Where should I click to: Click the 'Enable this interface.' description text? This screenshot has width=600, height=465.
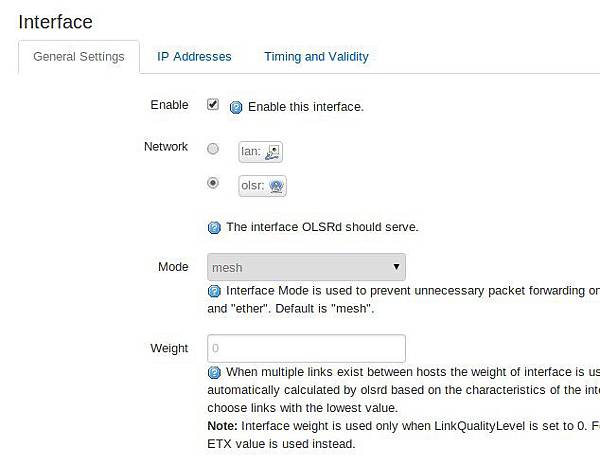point(306,107)
